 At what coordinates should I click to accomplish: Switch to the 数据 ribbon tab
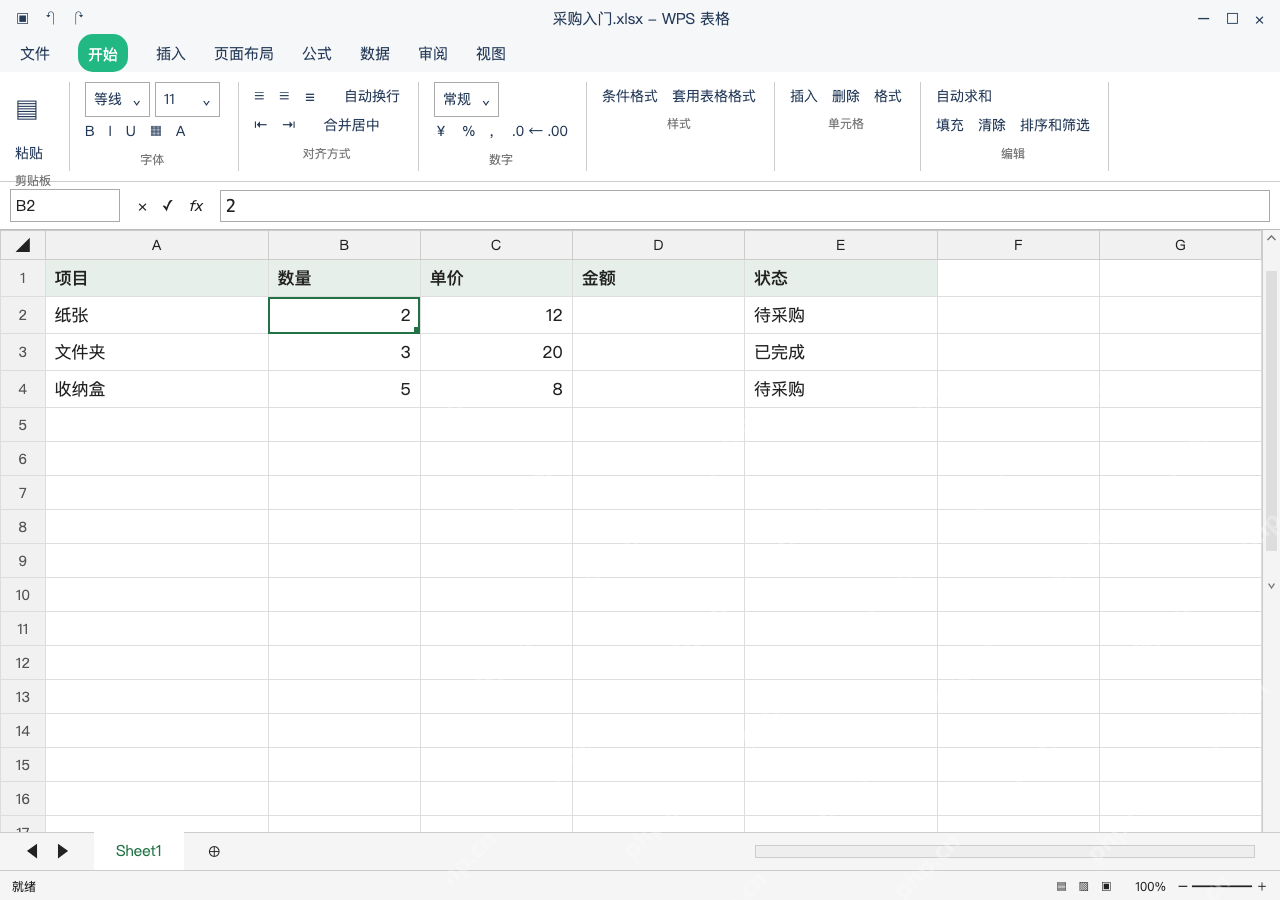[x=375, y=53]
